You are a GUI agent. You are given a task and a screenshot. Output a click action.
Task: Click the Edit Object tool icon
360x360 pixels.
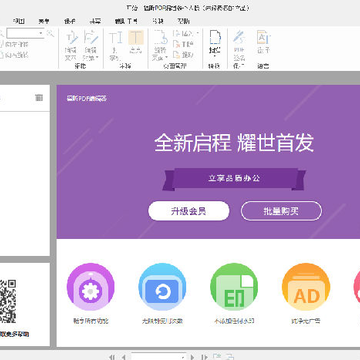(x=91, y=37)
